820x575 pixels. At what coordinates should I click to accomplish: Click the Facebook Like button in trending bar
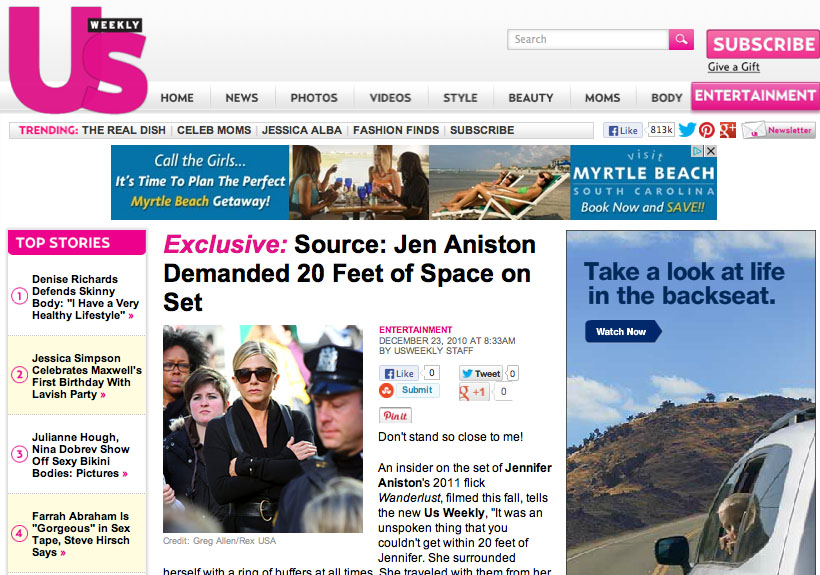point(623,130)
